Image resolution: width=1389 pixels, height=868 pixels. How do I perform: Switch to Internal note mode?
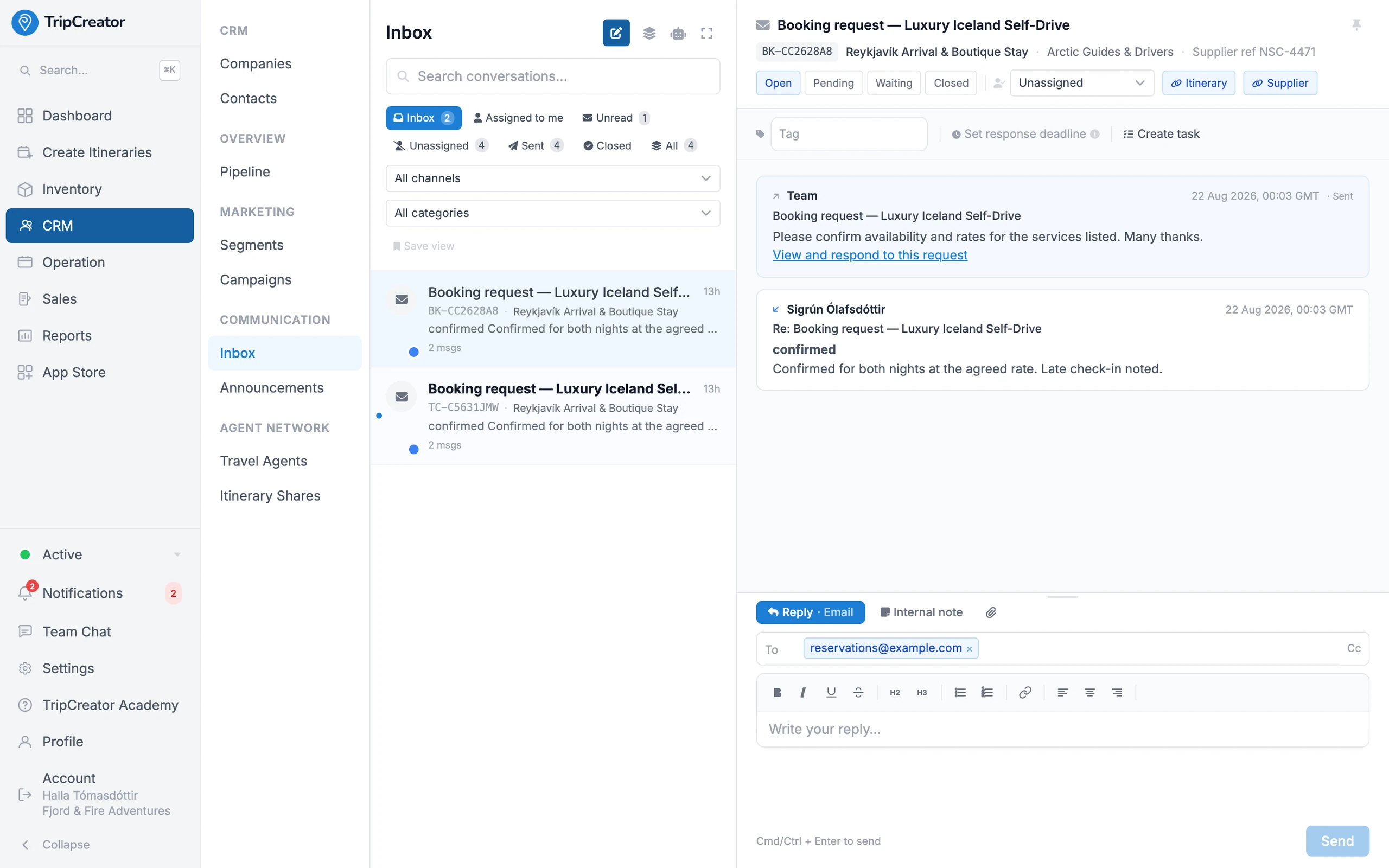pos(921,612)
